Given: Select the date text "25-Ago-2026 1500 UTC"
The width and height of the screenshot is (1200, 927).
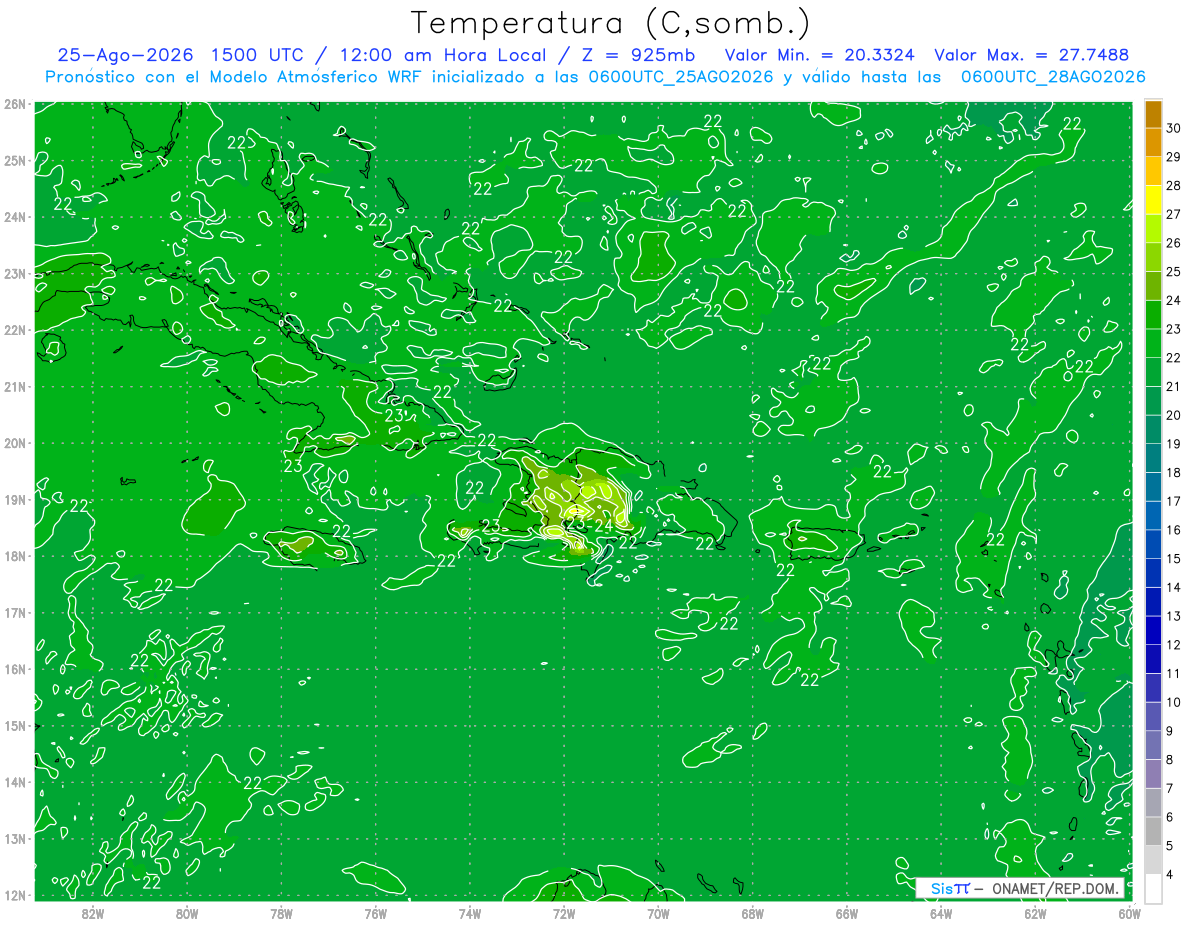Looking at the screenshot, I should 180,55.
